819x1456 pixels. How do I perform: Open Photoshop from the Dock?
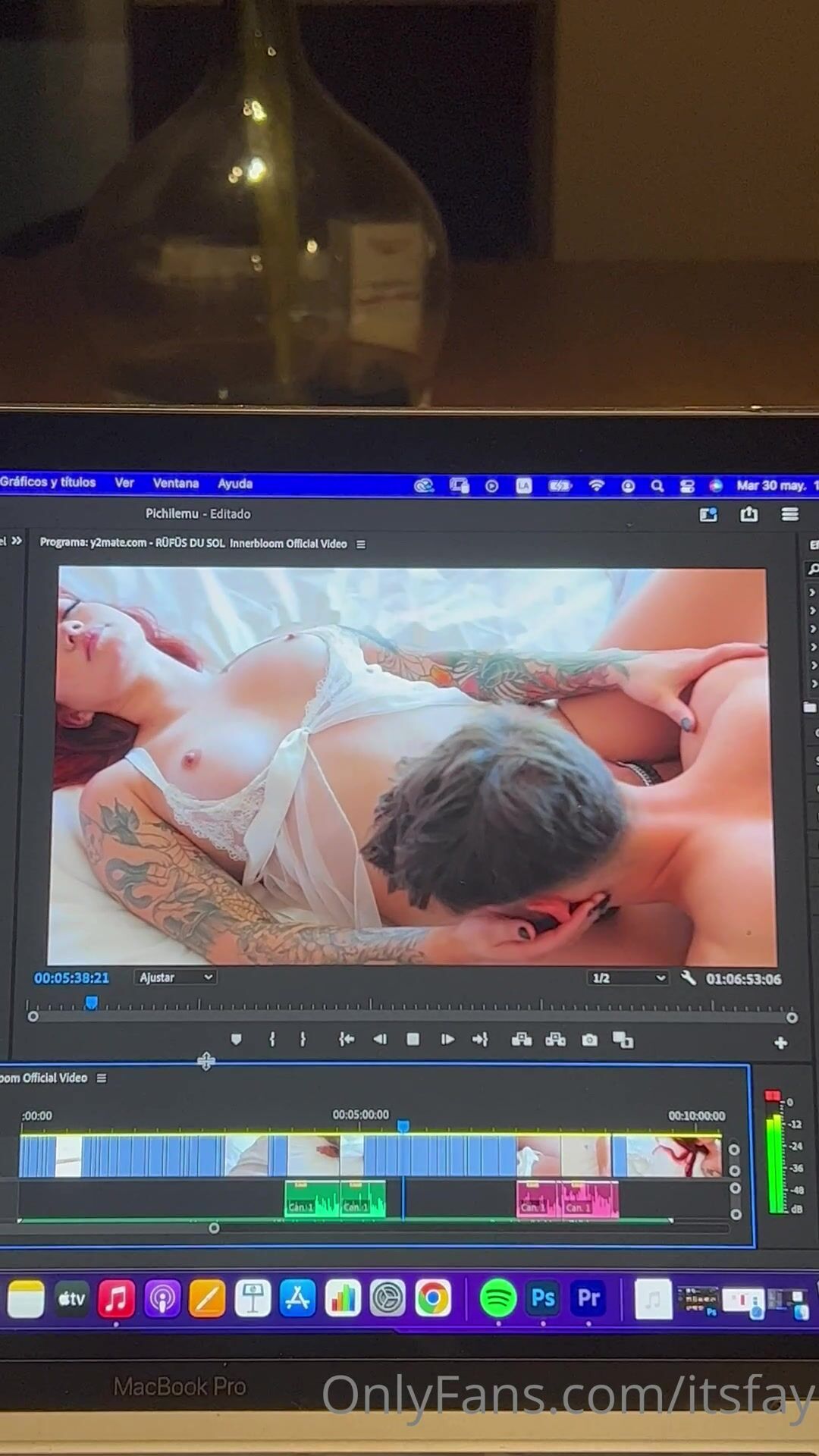[543, 1298]
